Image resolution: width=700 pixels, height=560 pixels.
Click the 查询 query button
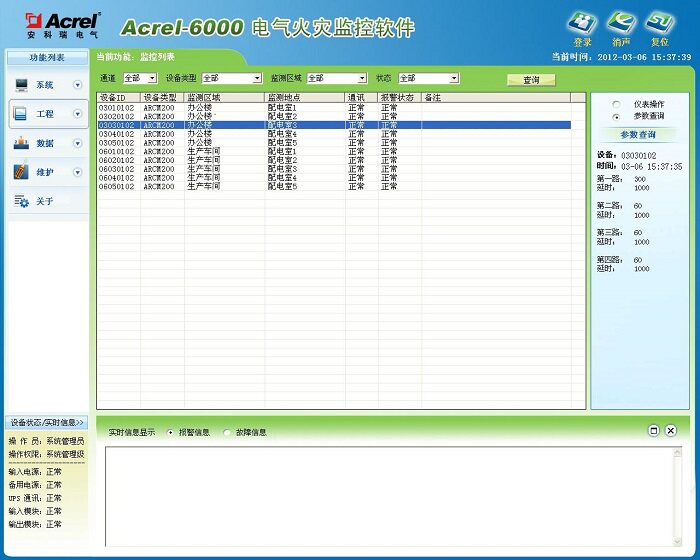pos(531,80)
